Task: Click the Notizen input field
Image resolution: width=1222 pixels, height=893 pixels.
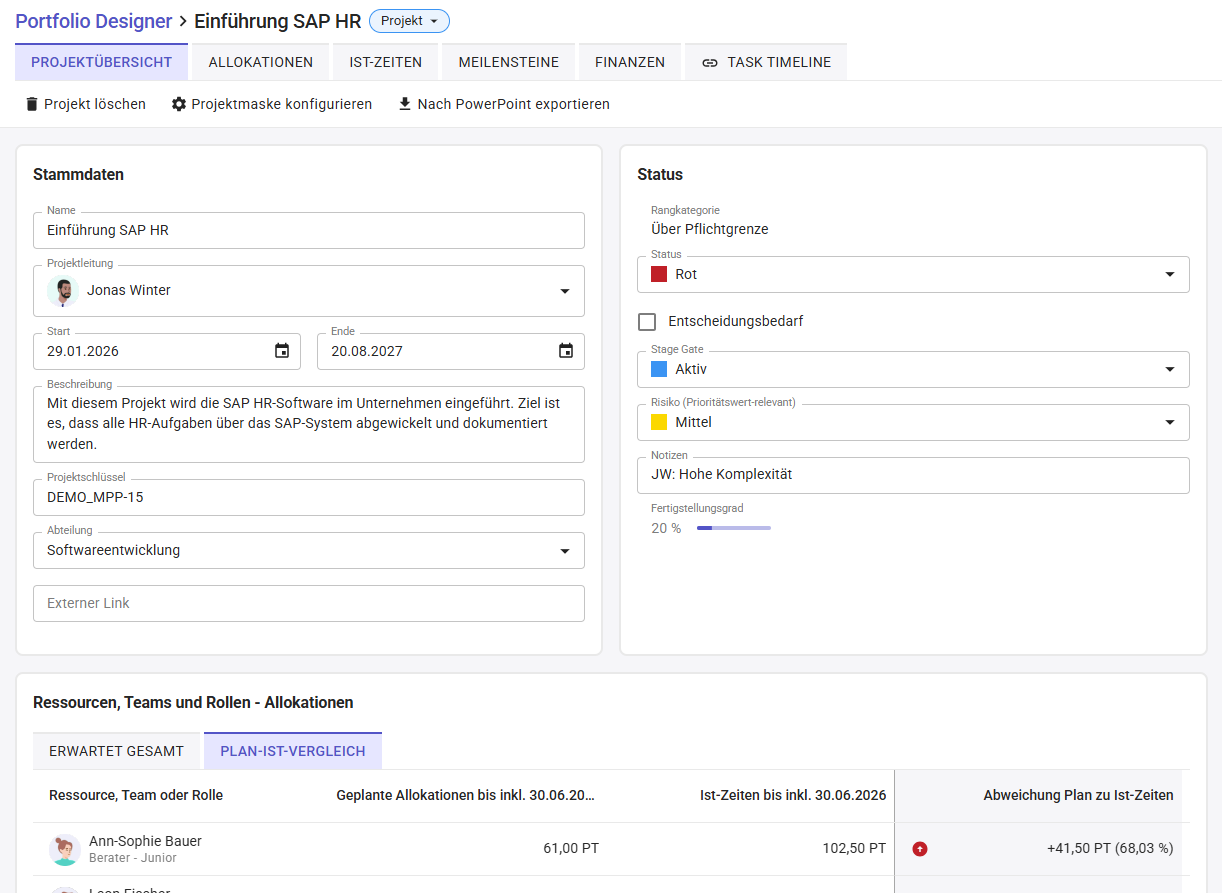Action: click(x=913, y=475)
